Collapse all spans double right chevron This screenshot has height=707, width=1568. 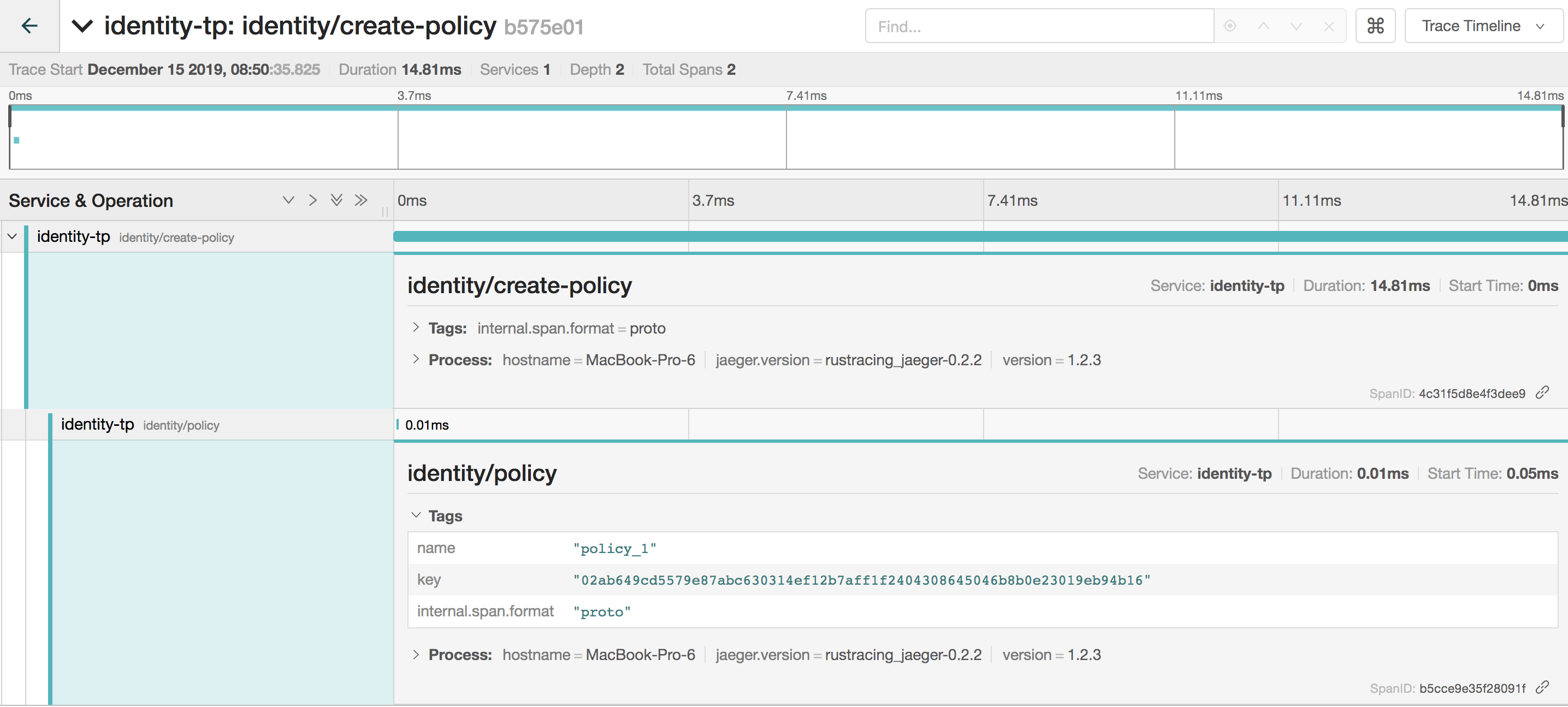(361, 200)
